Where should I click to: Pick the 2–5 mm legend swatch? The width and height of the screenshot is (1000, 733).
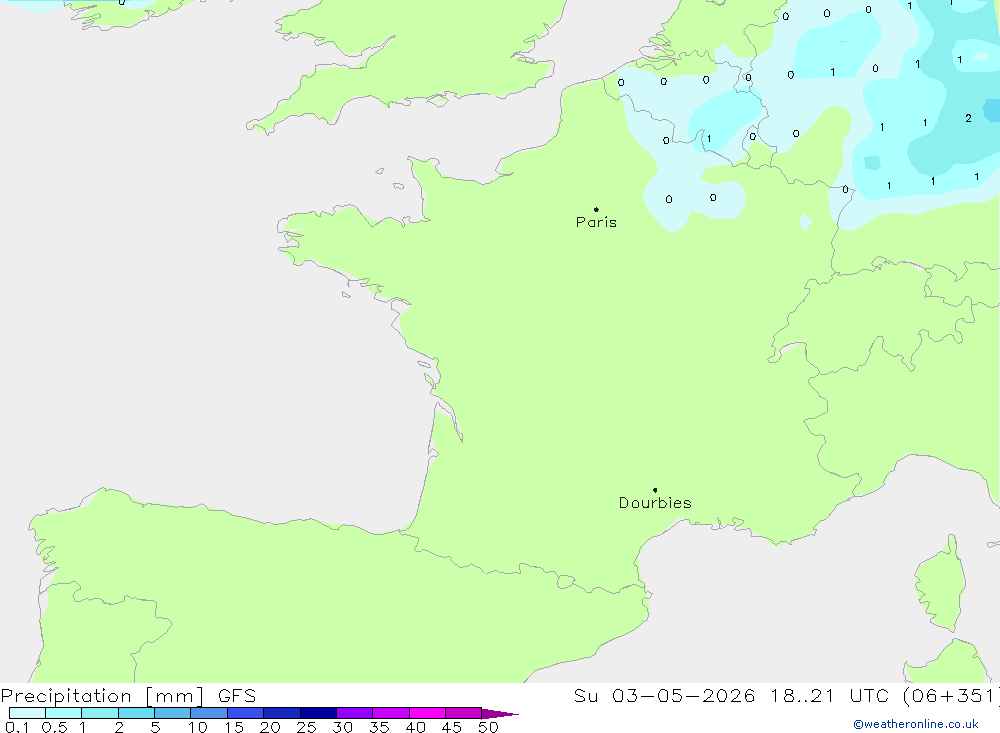[x=136, y=713]
